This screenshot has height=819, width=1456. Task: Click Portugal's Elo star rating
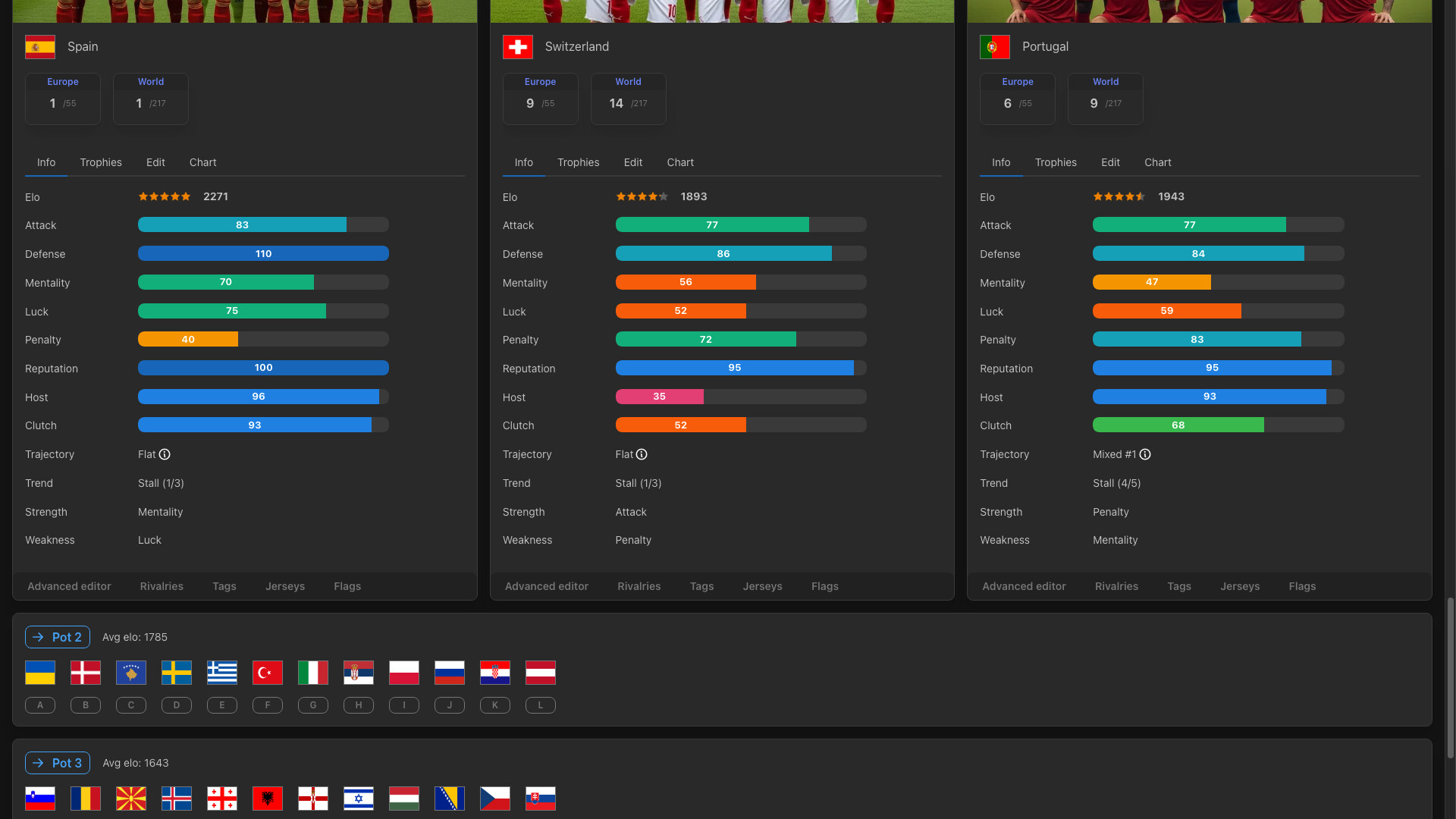pos(1119,196)
